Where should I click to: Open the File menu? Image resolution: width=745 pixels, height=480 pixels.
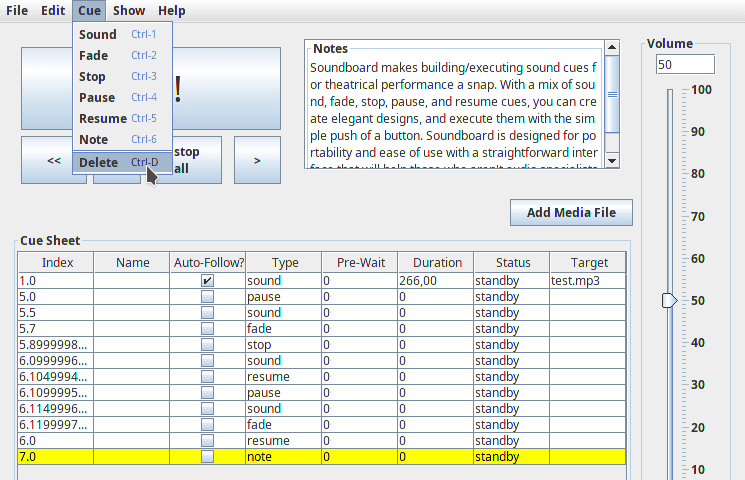[x=17, y=10]
